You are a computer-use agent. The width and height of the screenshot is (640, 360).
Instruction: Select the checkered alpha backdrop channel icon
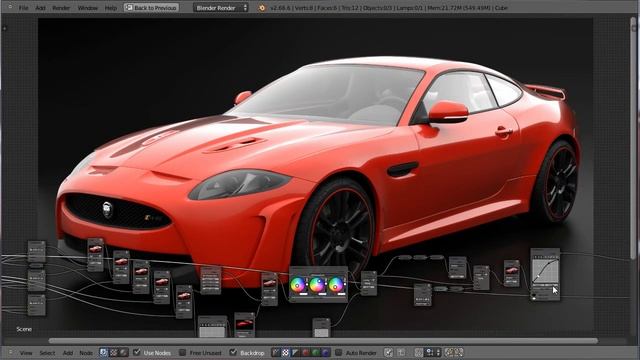(286, 352)
